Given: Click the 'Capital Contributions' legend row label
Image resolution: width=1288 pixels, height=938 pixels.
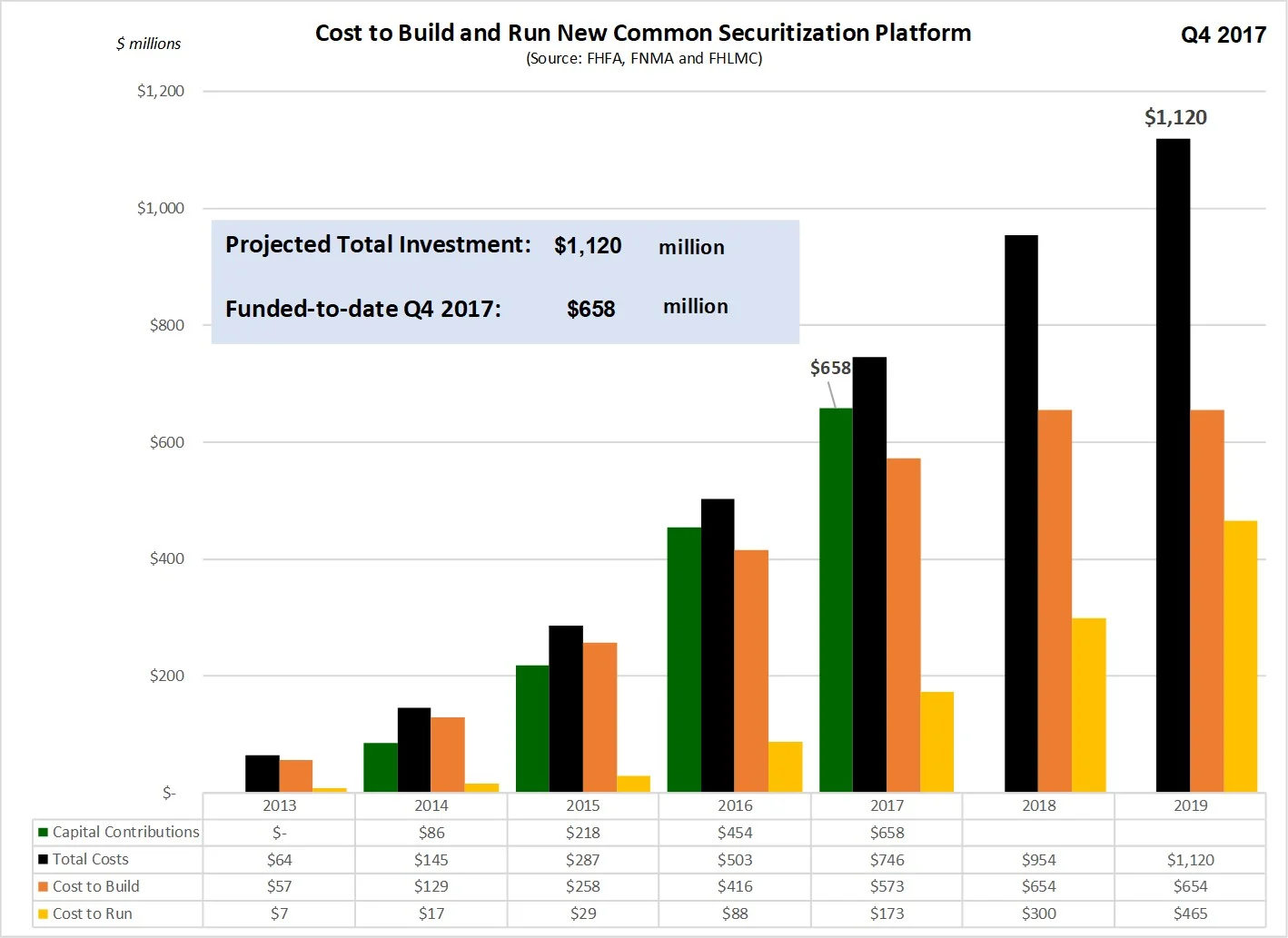Looking at the screenshot, I should pos(125,832).
